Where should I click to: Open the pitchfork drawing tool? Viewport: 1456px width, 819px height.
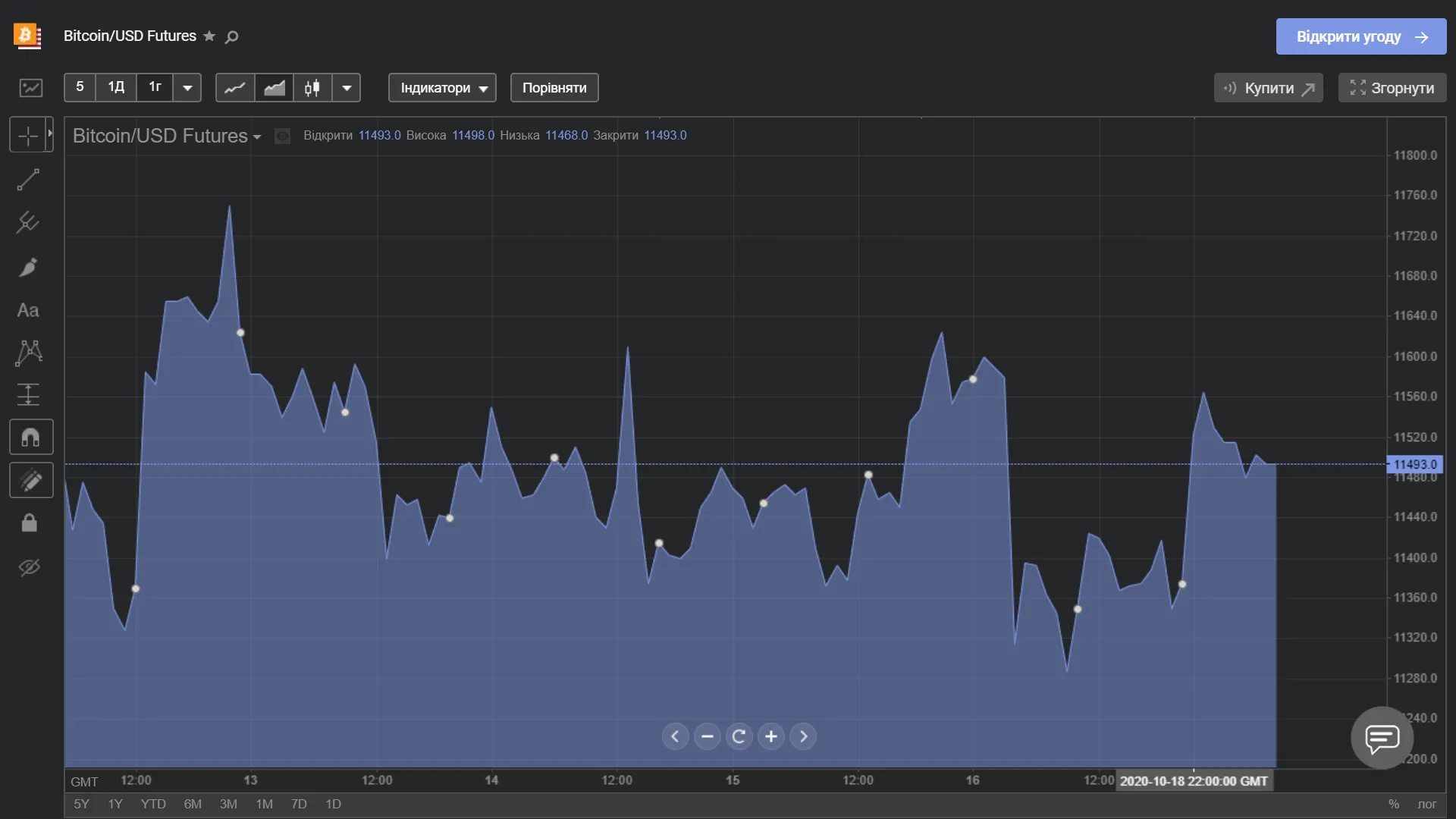click(x=29, y=223)
